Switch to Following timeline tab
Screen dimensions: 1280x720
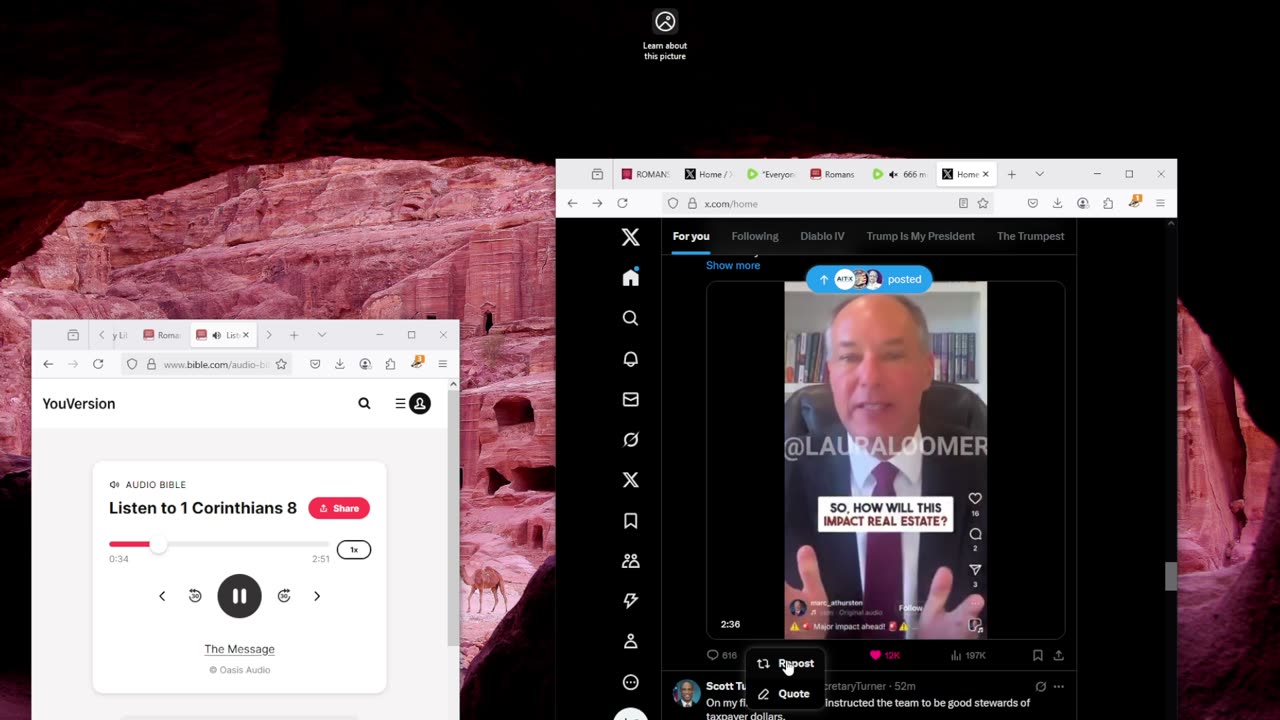pyautogui.click(x=755, y=236)
